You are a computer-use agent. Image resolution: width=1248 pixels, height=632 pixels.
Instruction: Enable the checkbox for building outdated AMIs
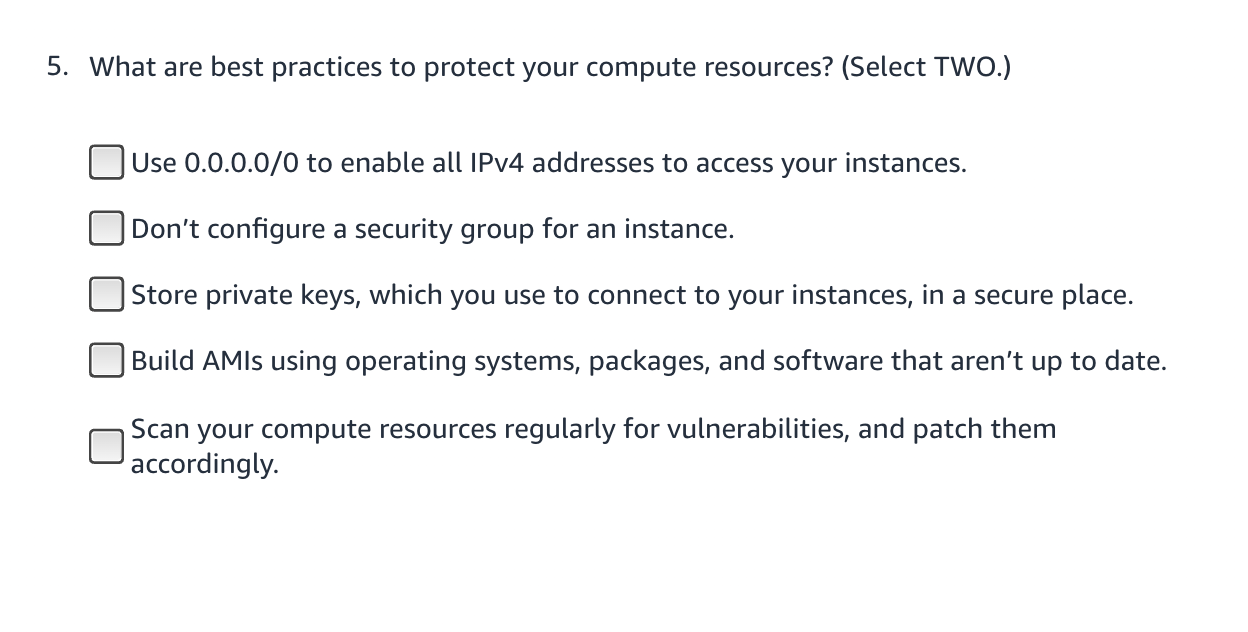tap(106, 360)
